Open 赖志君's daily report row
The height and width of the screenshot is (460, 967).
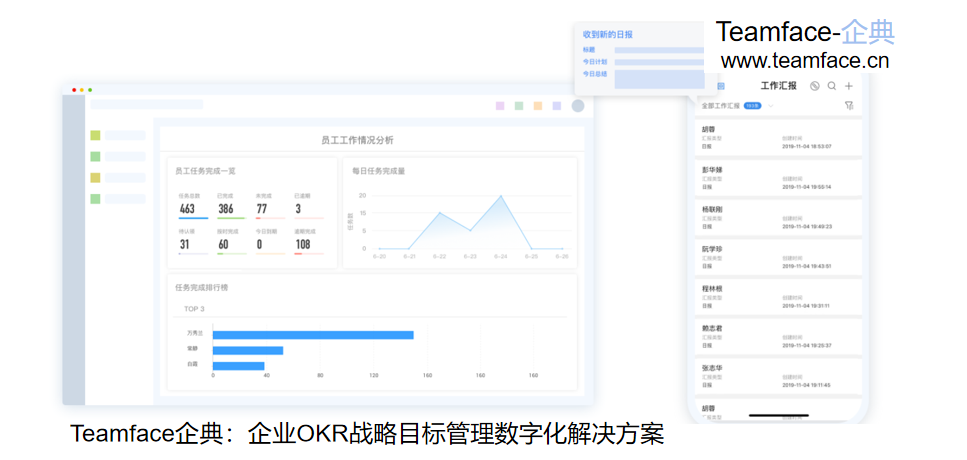[778, 337]
